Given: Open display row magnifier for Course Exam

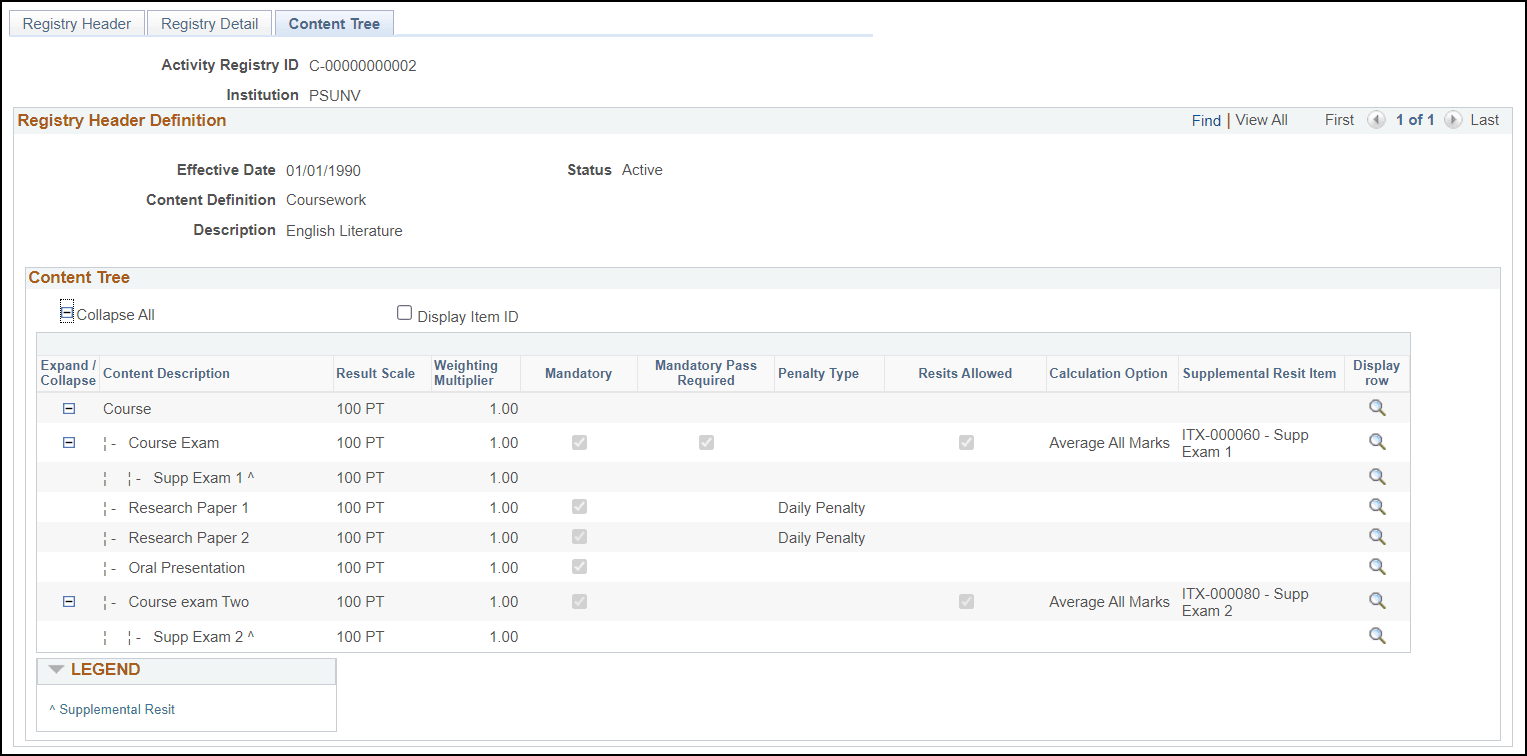Looking at the screenshot, I should tap(1377, 442).
